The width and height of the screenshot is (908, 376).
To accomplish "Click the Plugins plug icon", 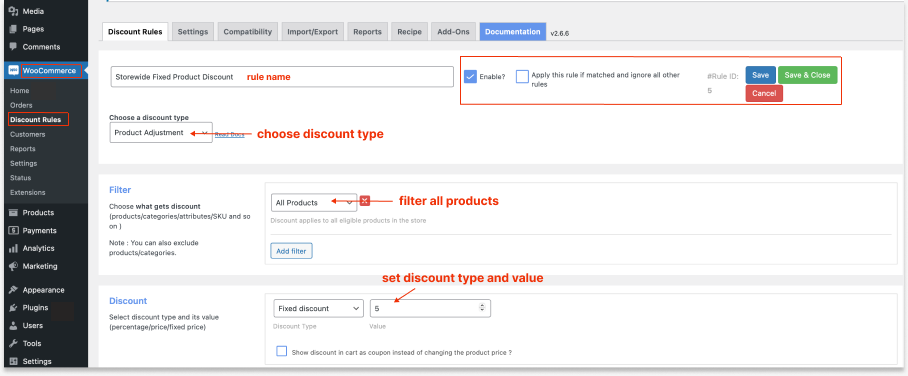I will click(13, 308).
